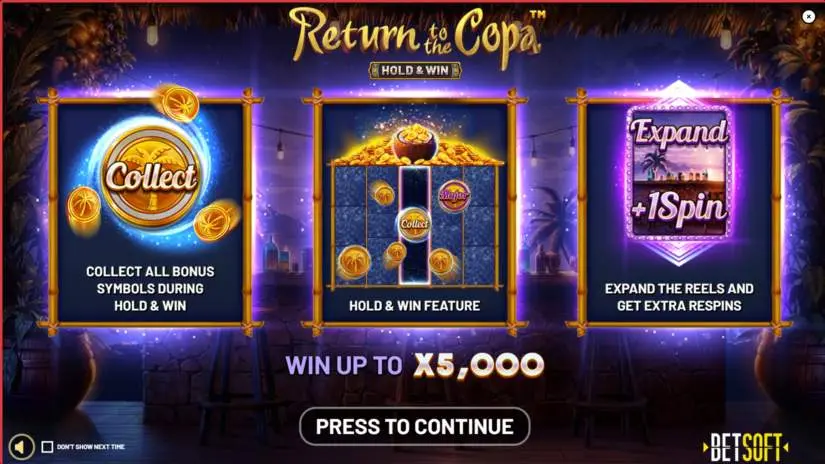
Task: Click the Press to Continue button
Action: (x=415, y=426)
